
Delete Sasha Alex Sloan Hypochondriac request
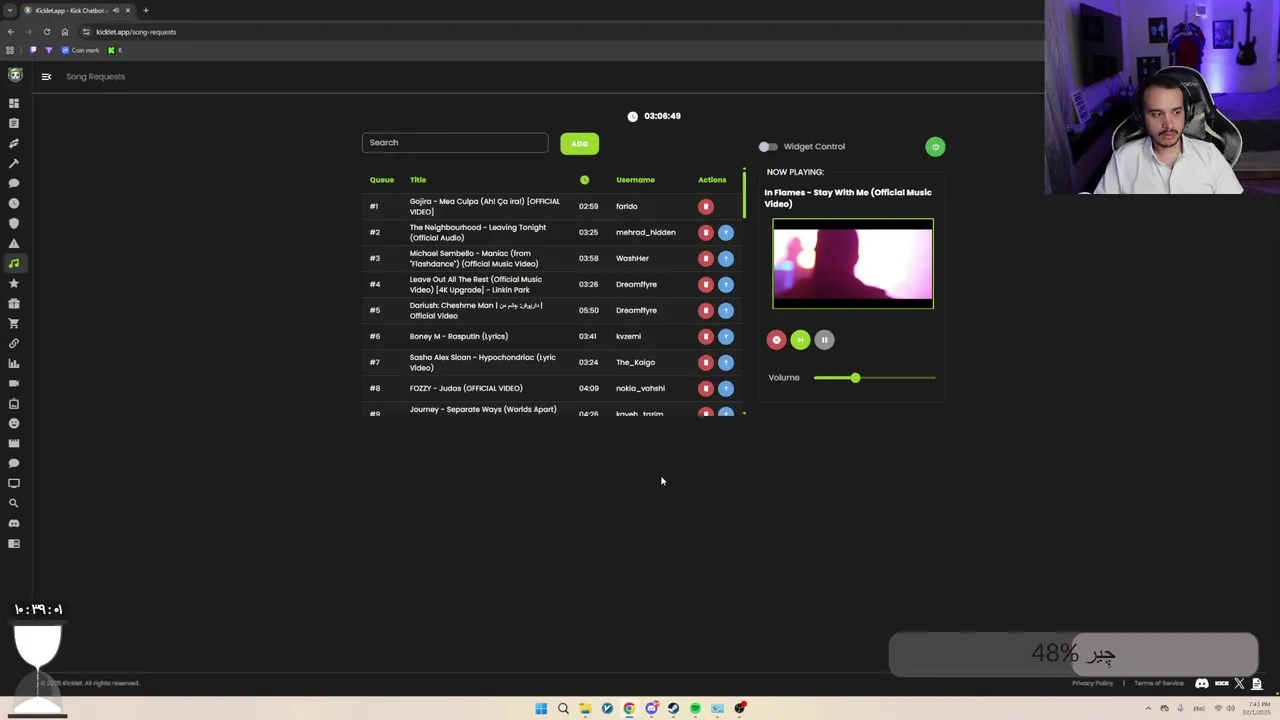coord(706,362)
